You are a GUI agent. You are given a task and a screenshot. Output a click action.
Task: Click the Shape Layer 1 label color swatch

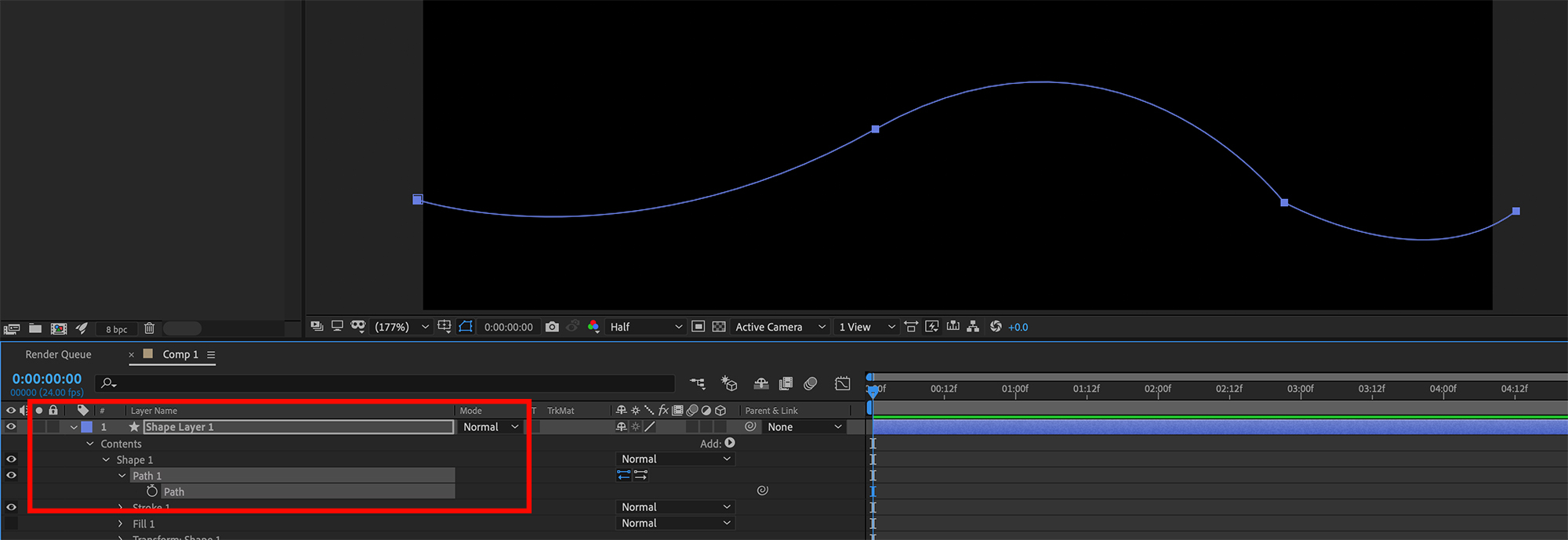click(x=87, y=427)
